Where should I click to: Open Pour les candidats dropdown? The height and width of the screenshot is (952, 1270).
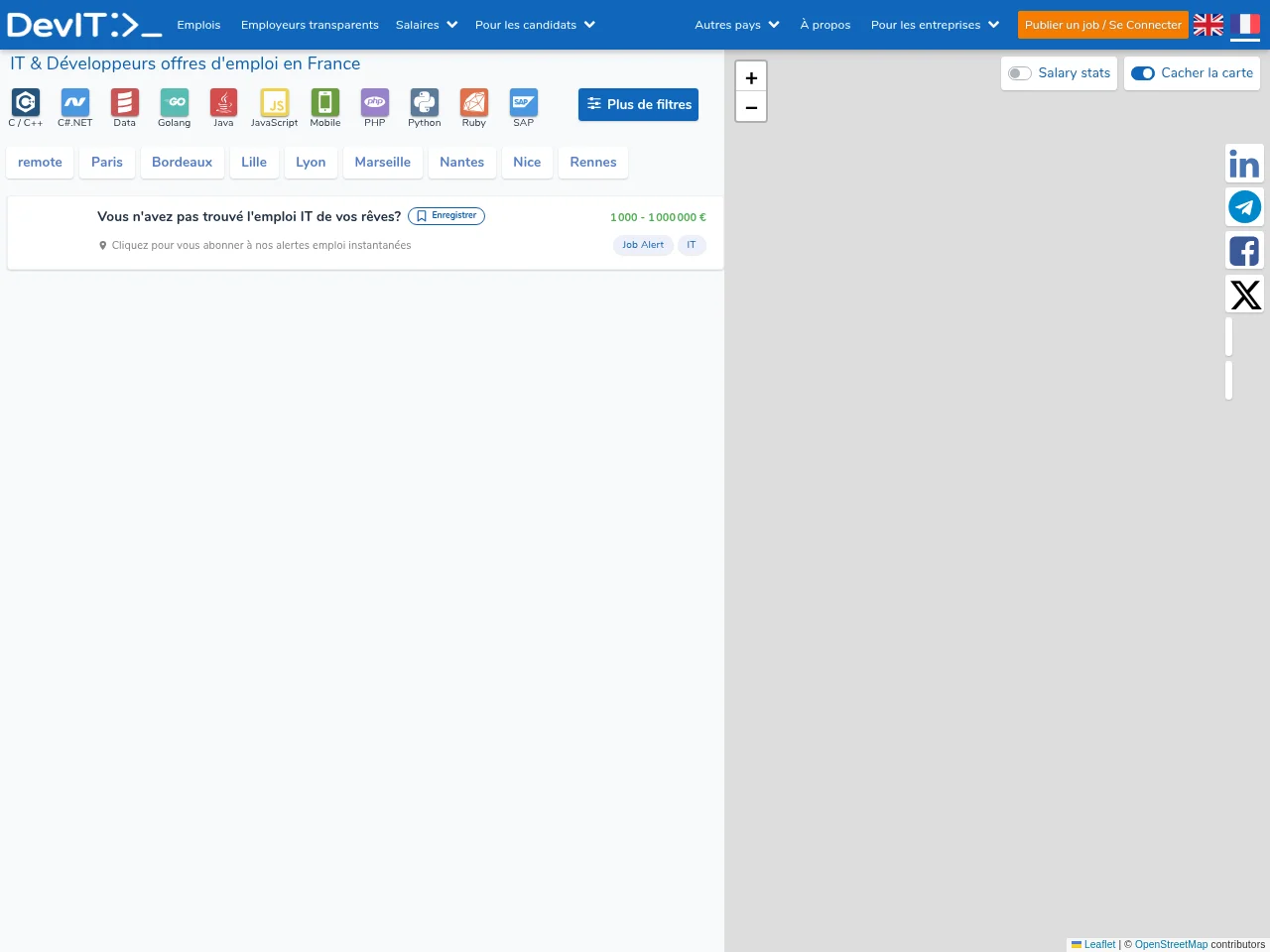pos(535,25)
